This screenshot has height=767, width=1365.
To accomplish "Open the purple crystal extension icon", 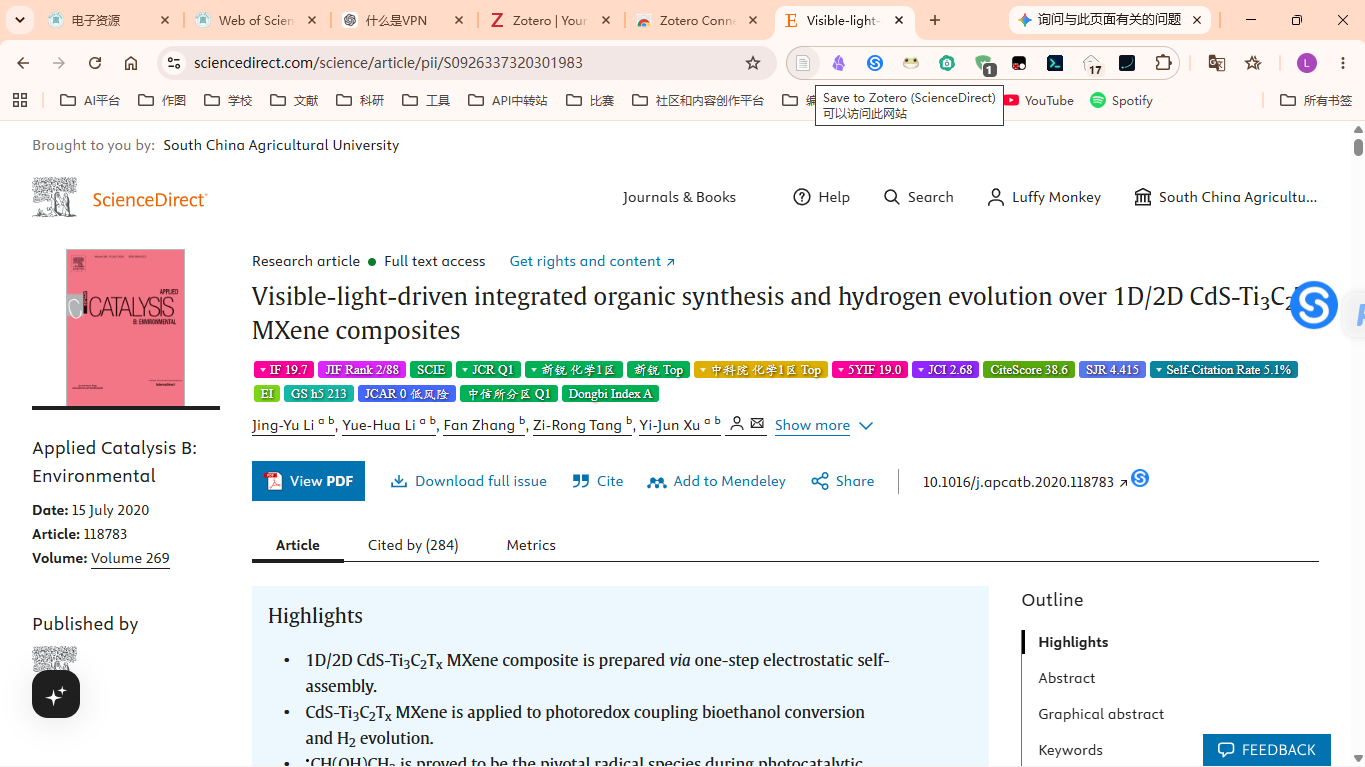I will [x=839, y=63].
